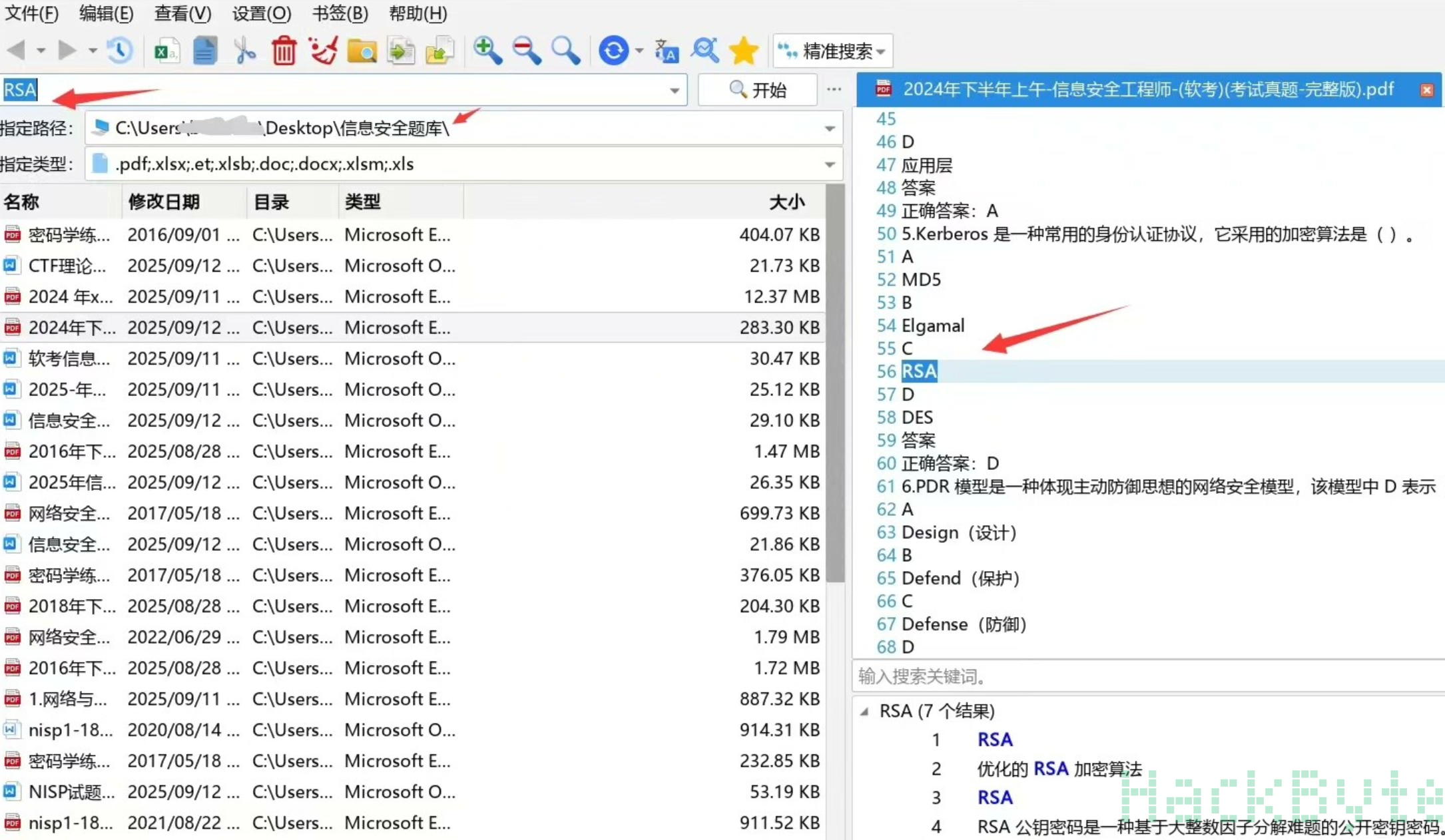Expand the 指定路径 path dropdown
This screenshot has width=1445, height=840.
tap(830, 128)
